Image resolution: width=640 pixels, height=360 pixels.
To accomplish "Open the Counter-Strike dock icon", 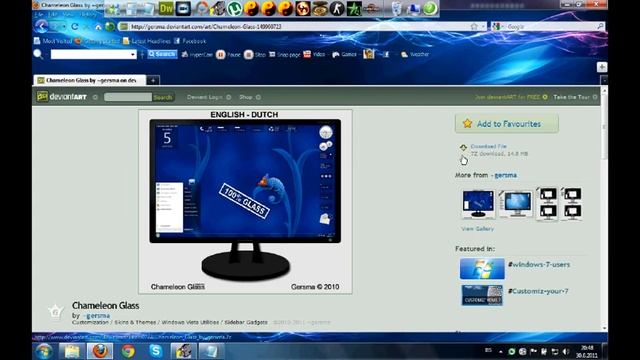I will (337, 9).
